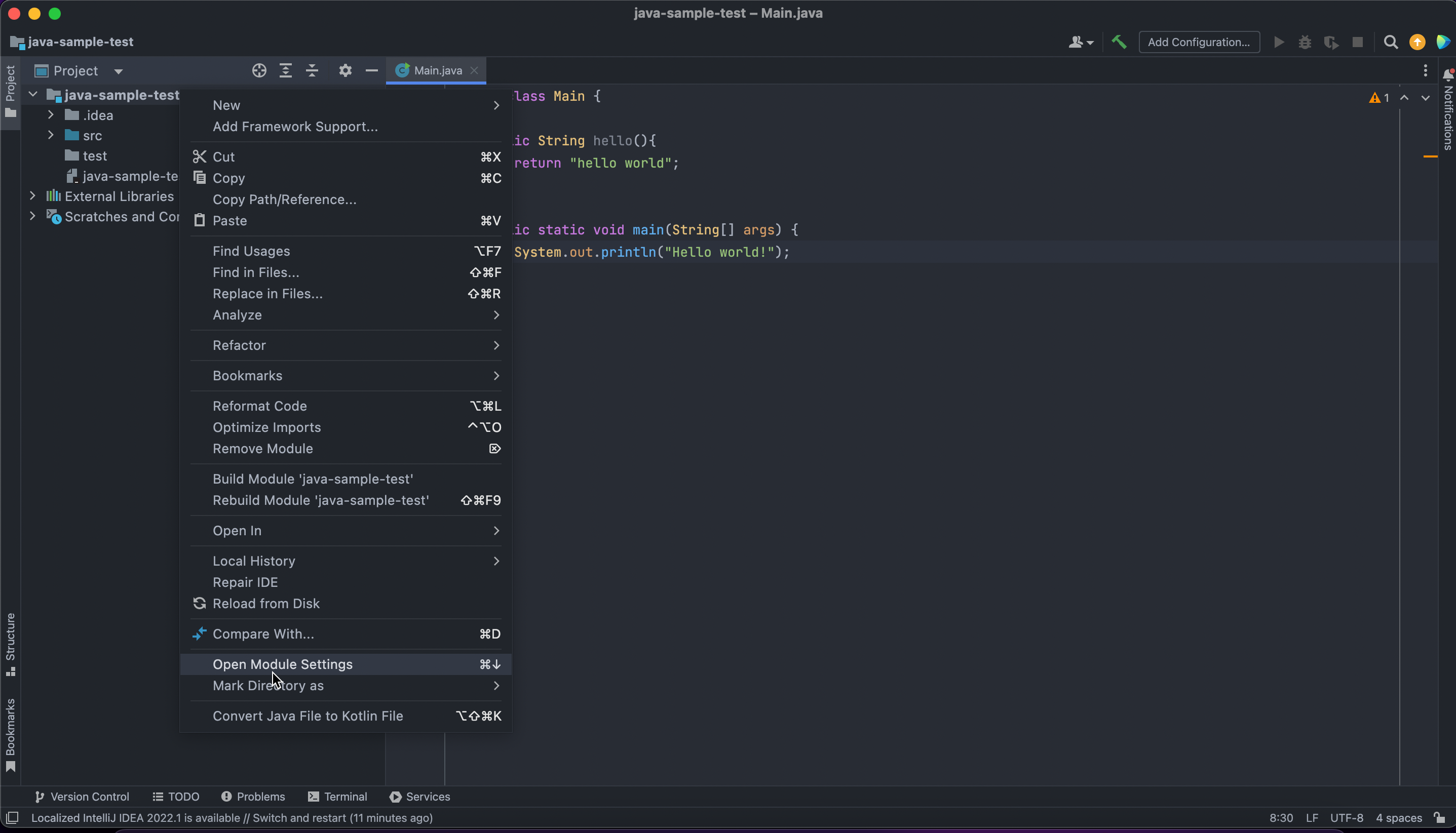The height and width of the screenshot is (833, 1456).
Task: Choose Open Module Settings menu item
Action: pyautogui.click(x=282, y=664)
